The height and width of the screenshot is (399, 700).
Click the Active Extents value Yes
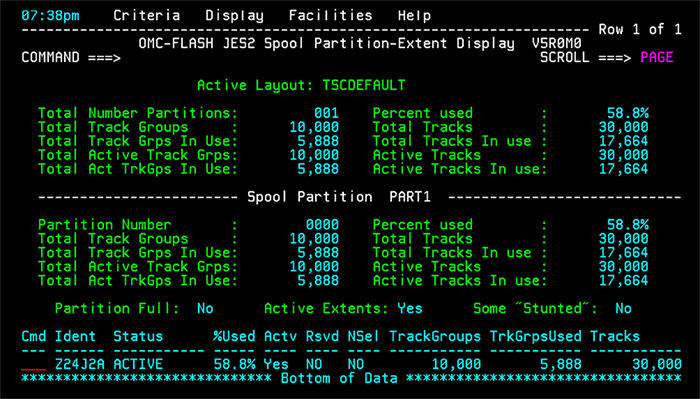pos(409,309)
